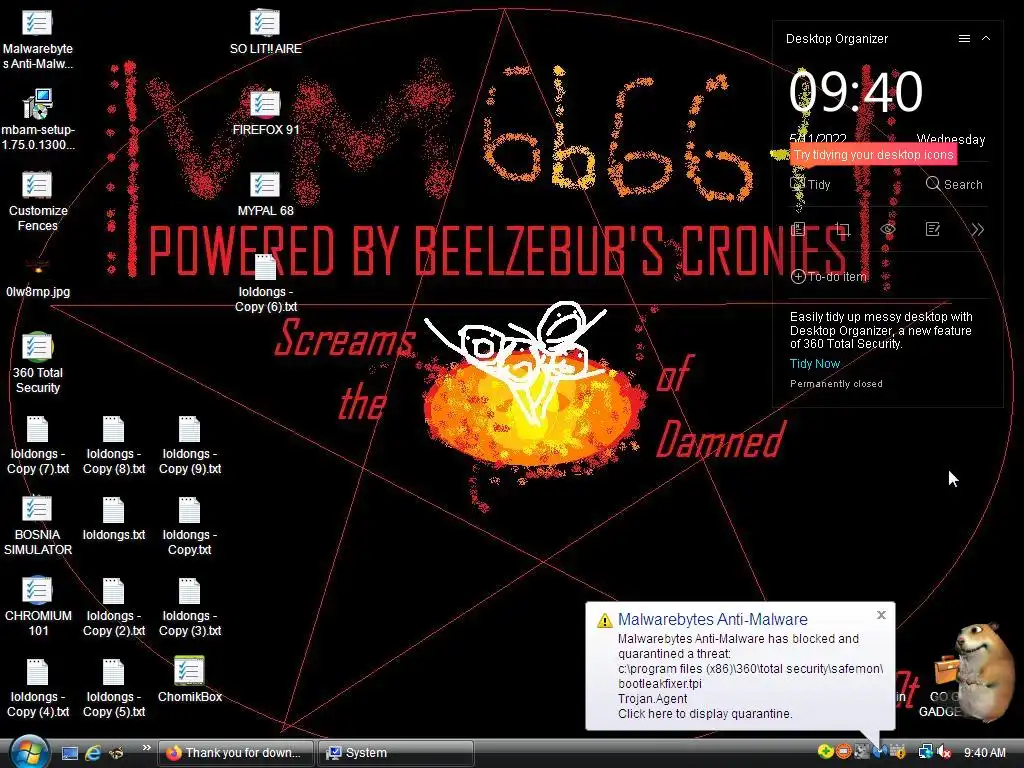Click the network tray icon
Viewport: 1024px width, 768px height.
[x=925, y=752]
